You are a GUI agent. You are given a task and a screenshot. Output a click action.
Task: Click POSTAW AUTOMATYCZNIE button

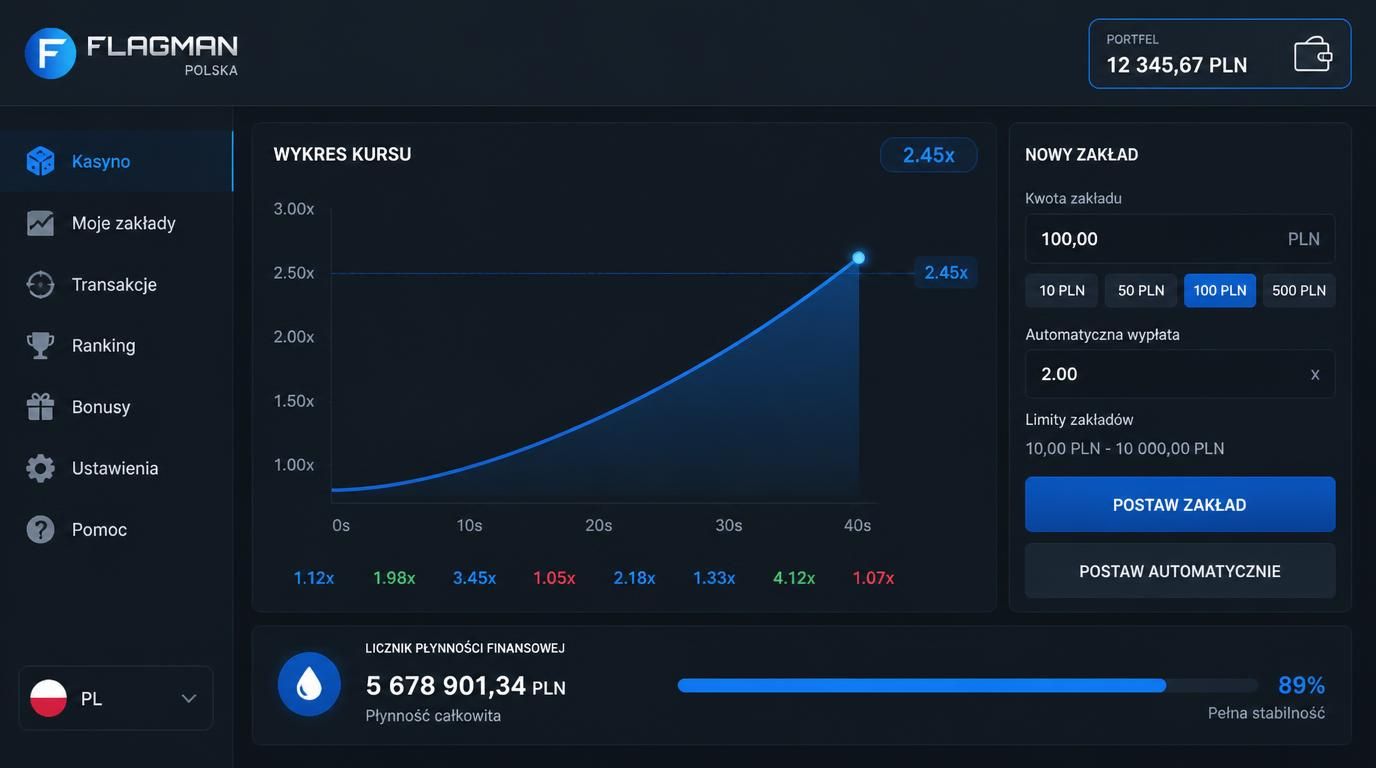[x=1180, y=571]
